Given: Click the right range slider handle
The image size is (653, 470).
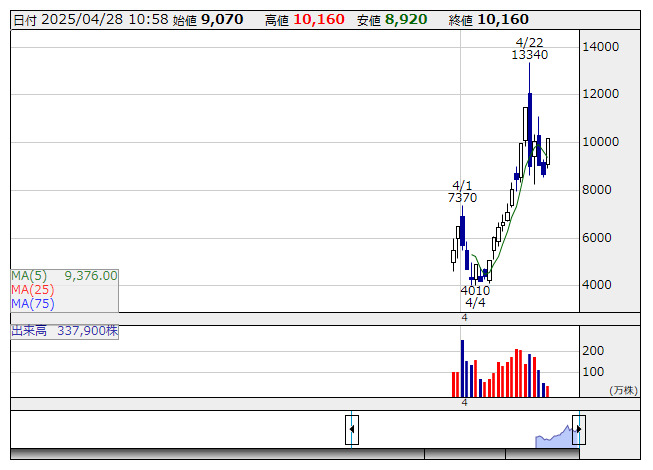Looking at the screenshot, I should click(x=579, y=430).
